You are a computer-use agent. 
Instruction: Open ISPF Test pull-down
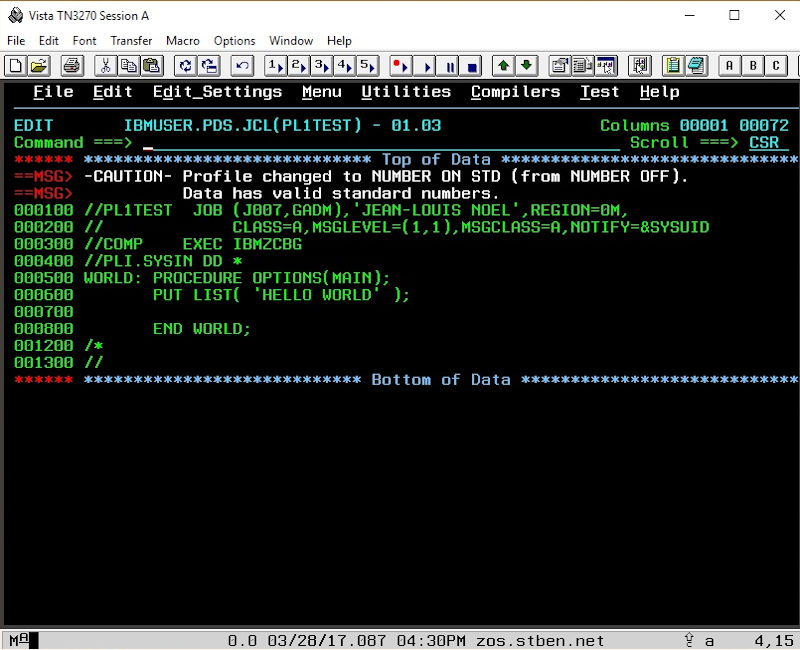click(x=599, y=92)
